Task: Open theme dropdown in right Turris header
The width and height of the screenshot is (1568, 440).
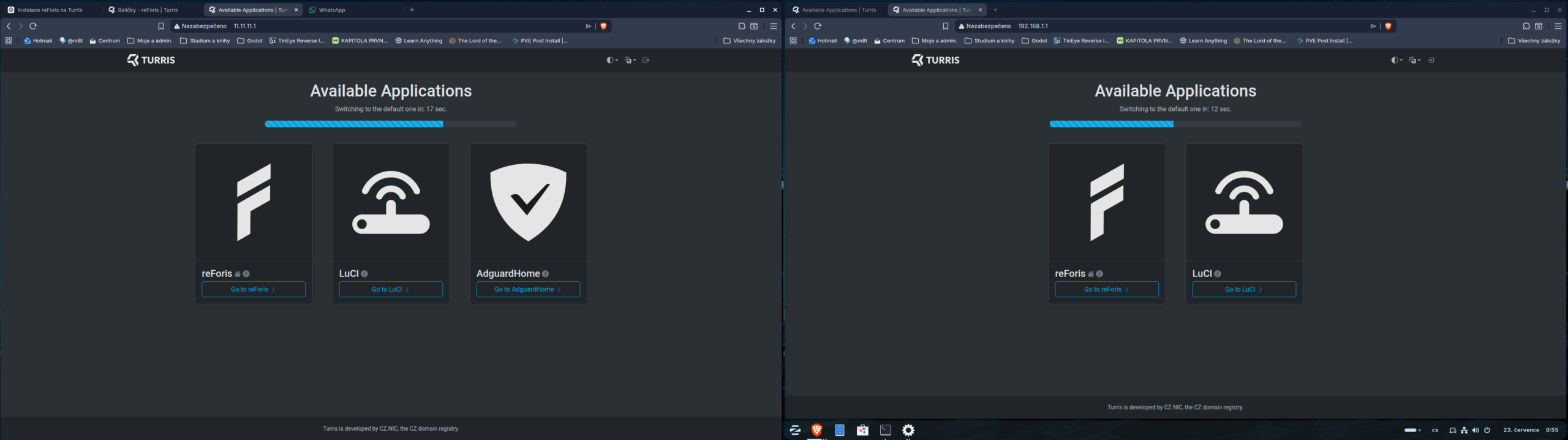Action: (1396, 60)
